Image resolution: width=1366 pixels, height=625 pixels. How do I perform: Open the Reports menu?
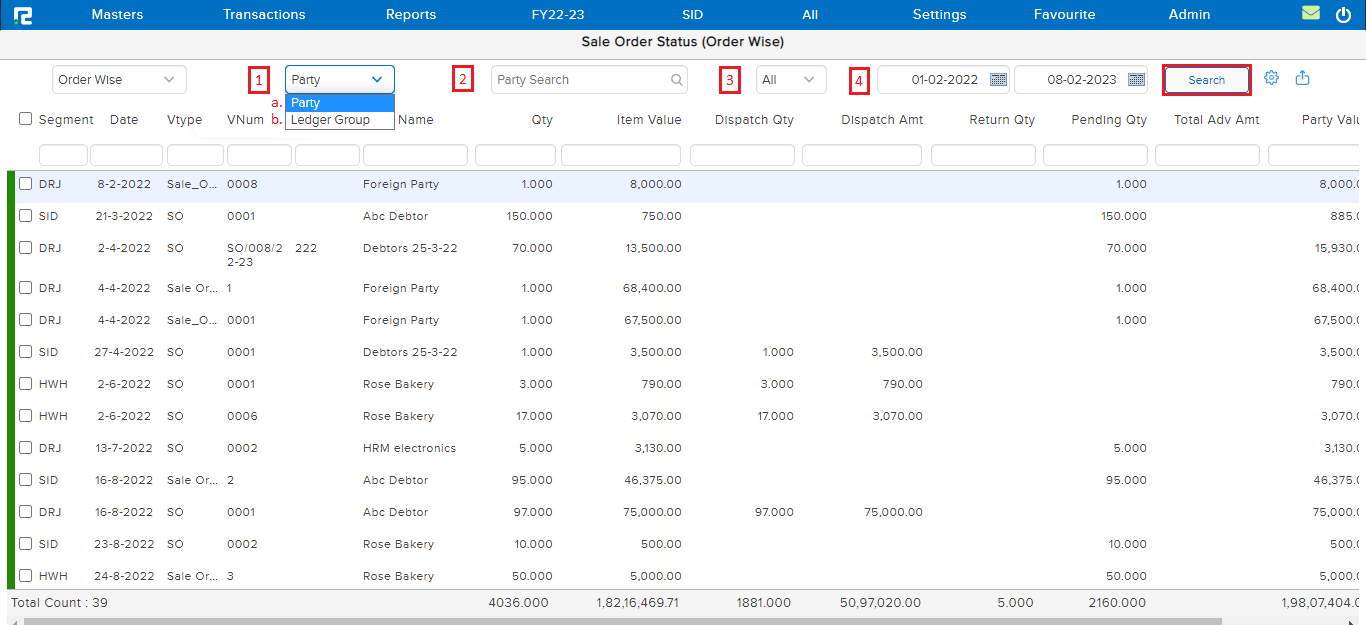pos(410,14)
